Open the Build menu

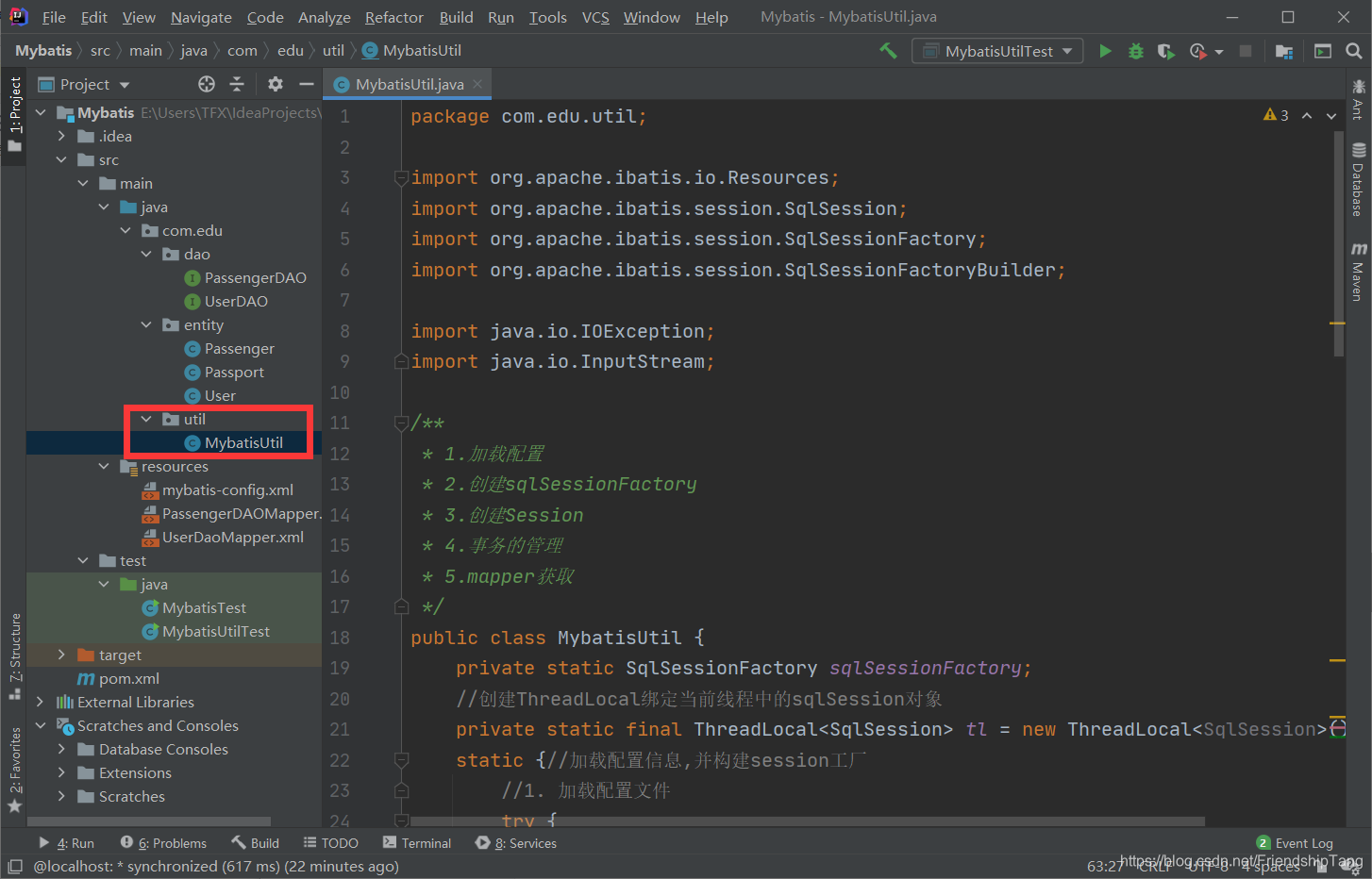(x=457, y=17)
